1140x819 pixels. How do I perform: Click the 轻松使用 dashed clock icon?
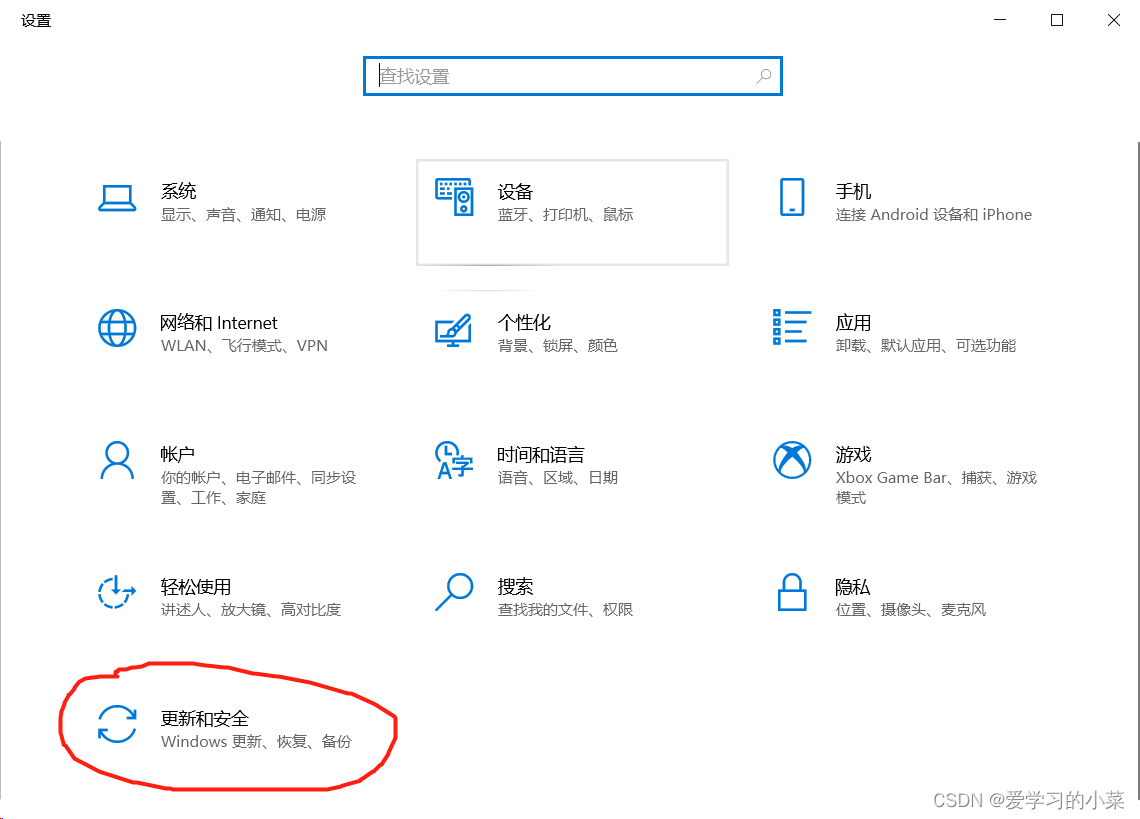pos(116,591)
